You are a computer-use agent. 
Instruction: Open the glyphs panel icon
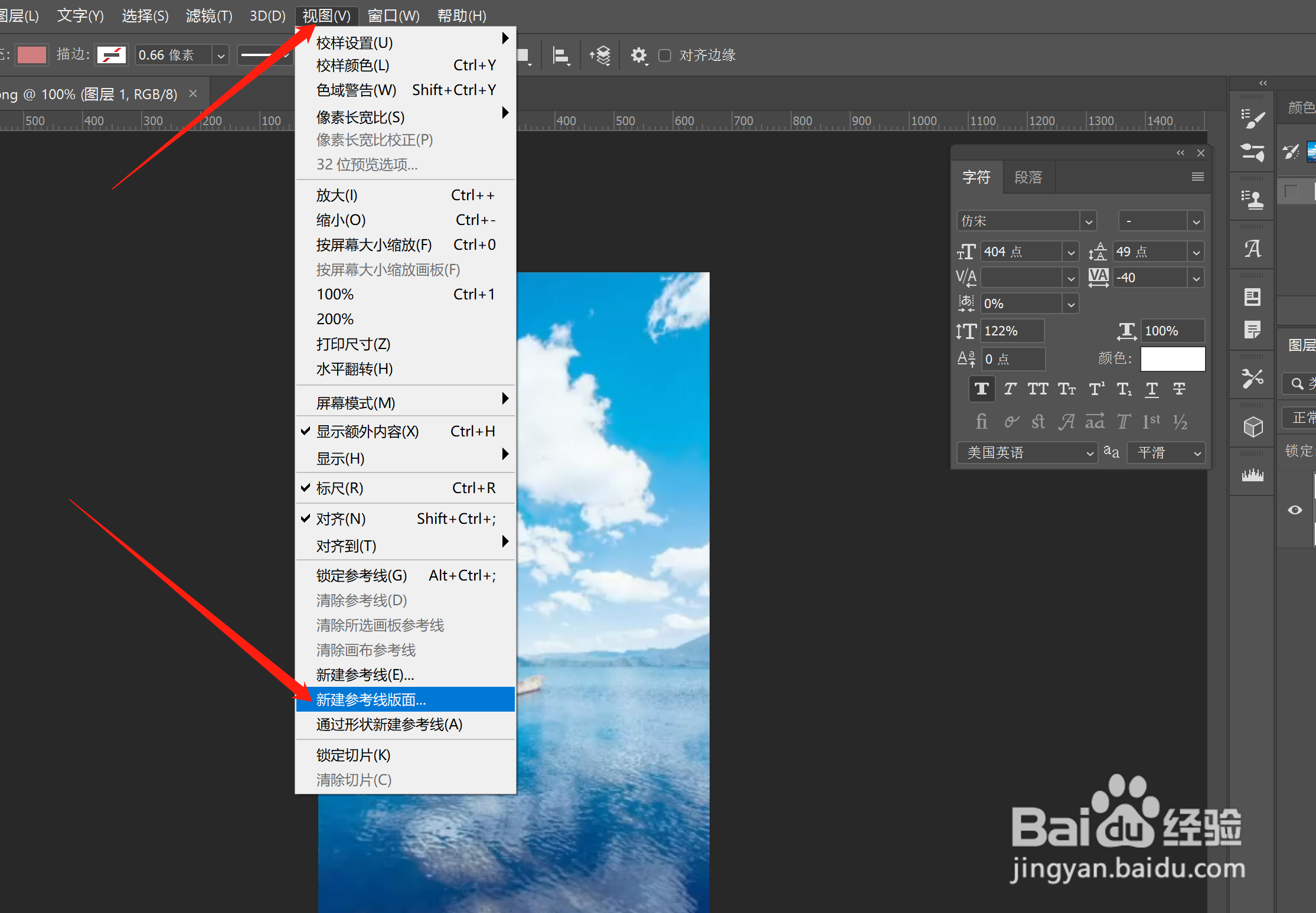coord(1252,248)
